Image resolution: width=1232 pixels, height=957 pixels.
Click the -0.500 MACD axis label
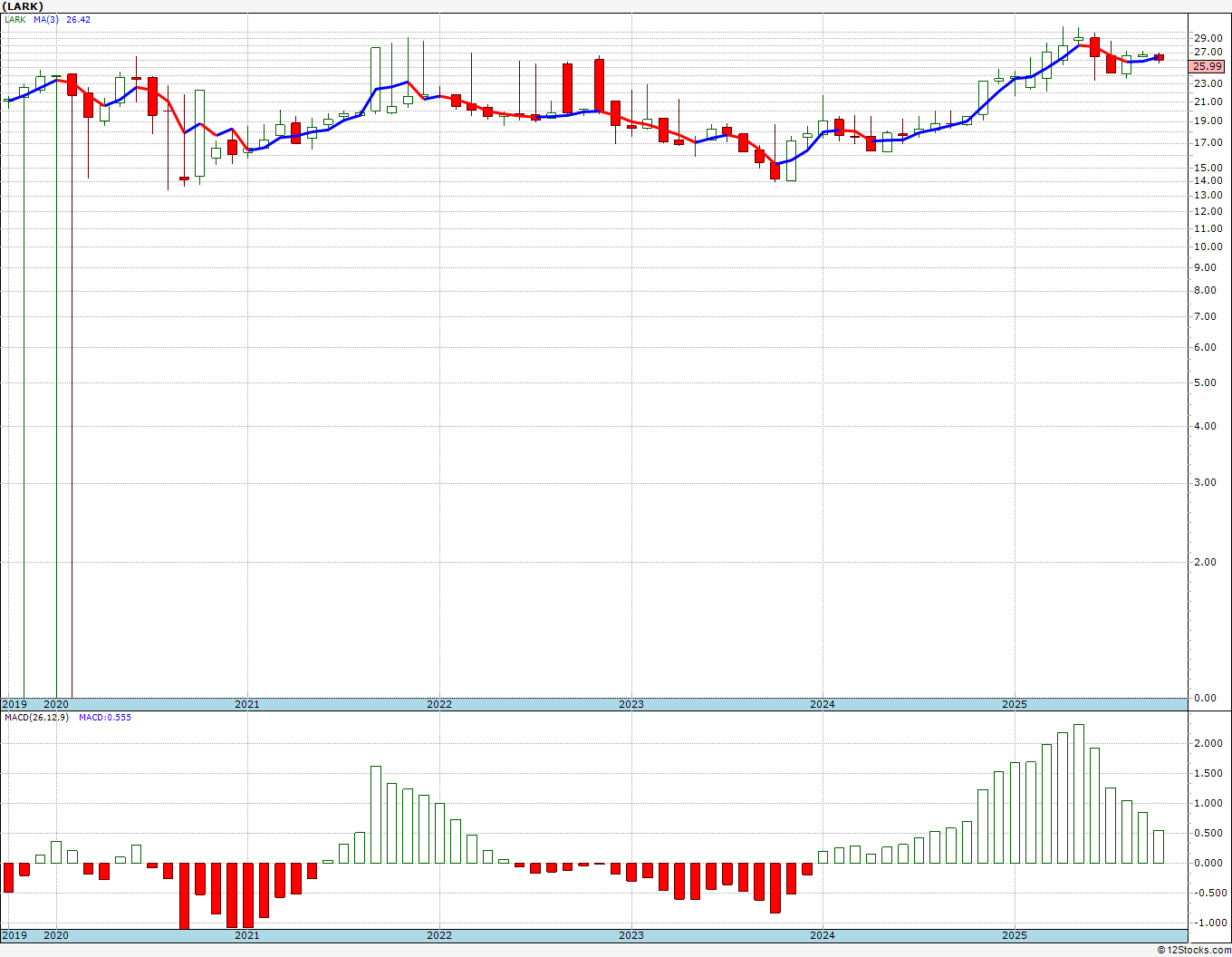1208,893
